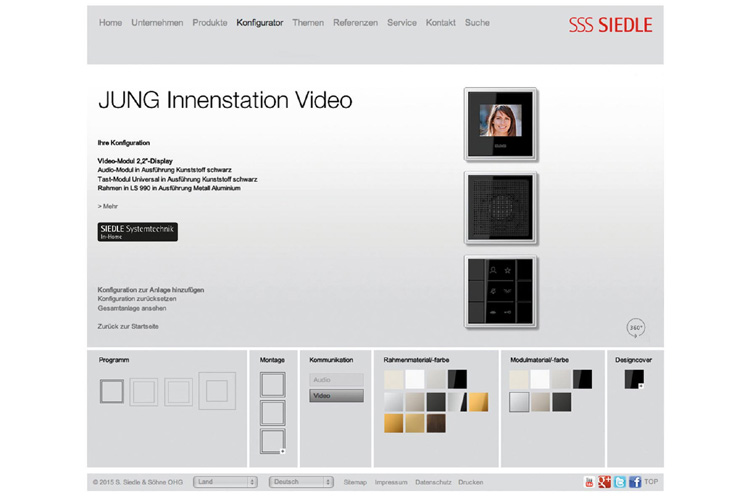Expand the > Mehr configuration details
Image resolution: width=750 pixels, height=500 pixels.
(108, 206)
